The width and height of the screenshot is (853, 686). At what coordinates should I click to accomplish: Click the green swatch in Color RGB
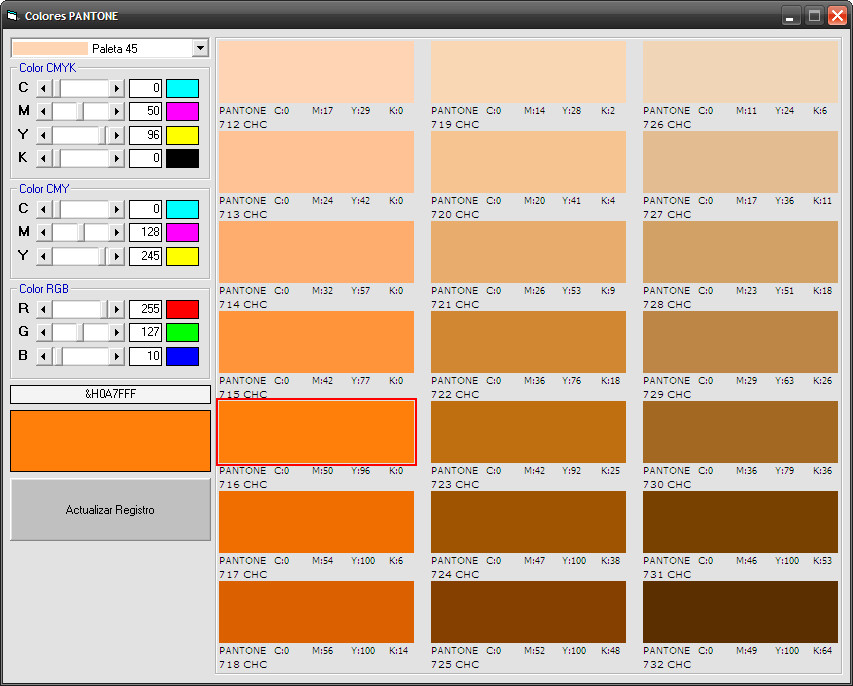[x=182, y=332]
